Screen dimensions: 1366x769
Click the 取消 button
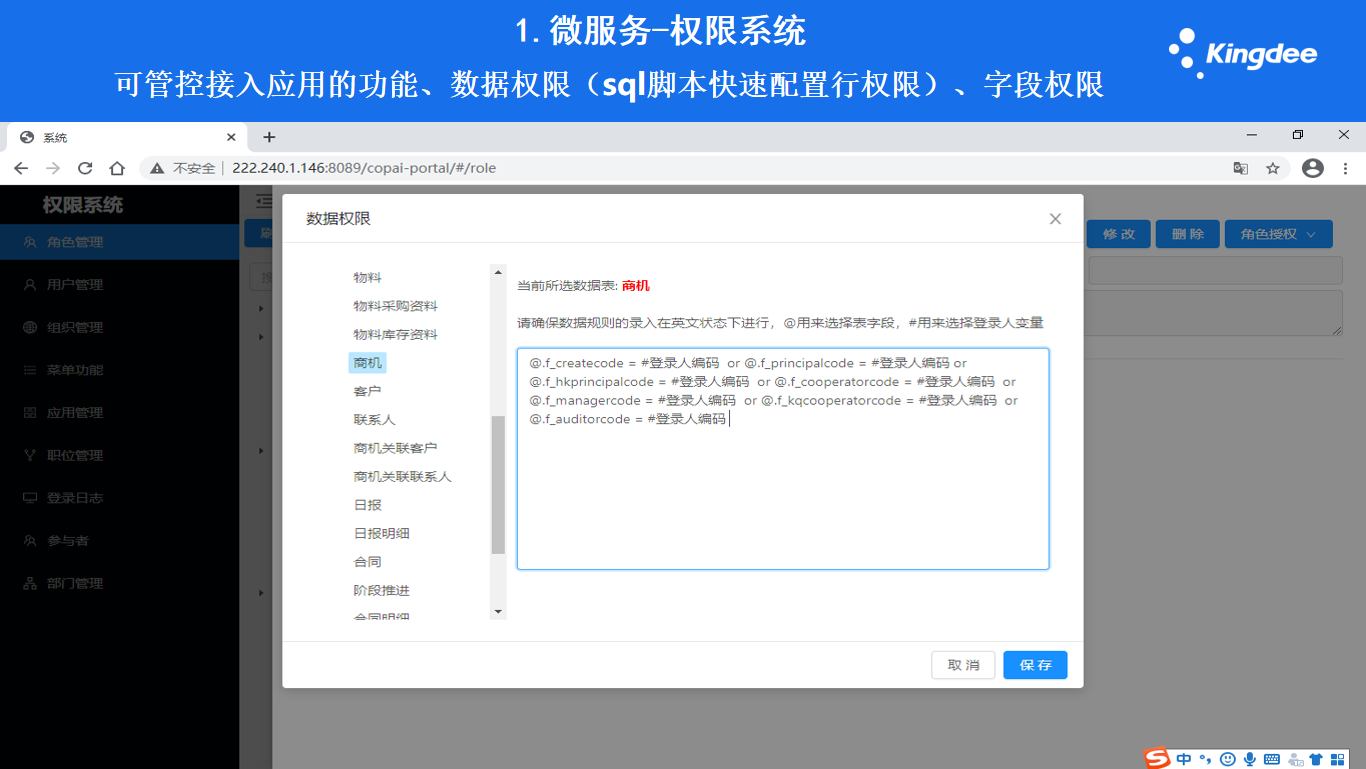pyautogui.click(x=963, y=665)
